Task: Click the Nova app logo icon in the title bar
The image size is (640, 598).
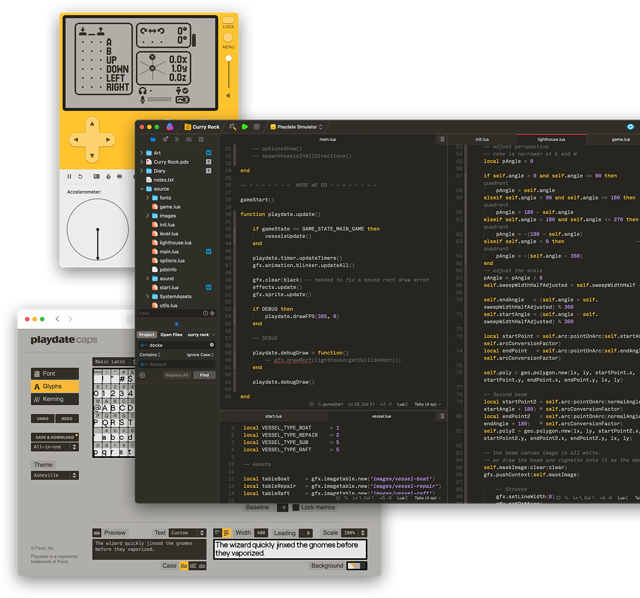Action: tap(170, 127)
